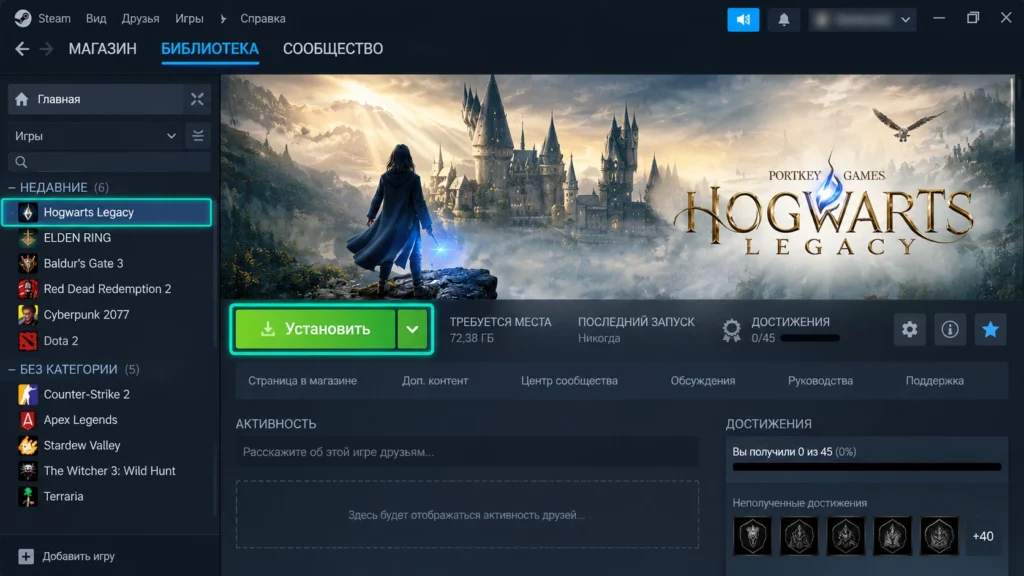Open the account name dropdown

863,20
